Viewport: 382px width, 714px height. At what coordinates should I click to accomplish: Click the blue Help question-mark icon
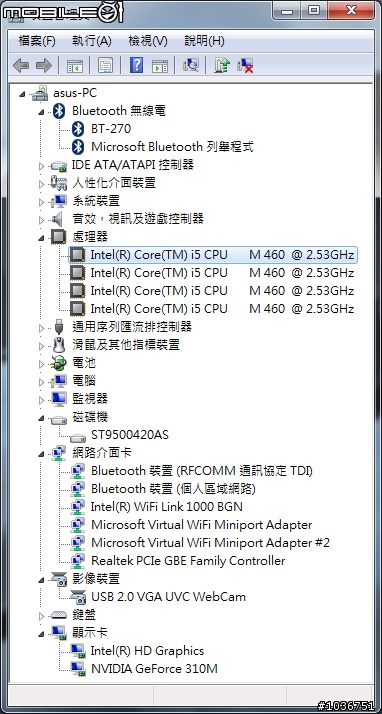pos(136,66)
